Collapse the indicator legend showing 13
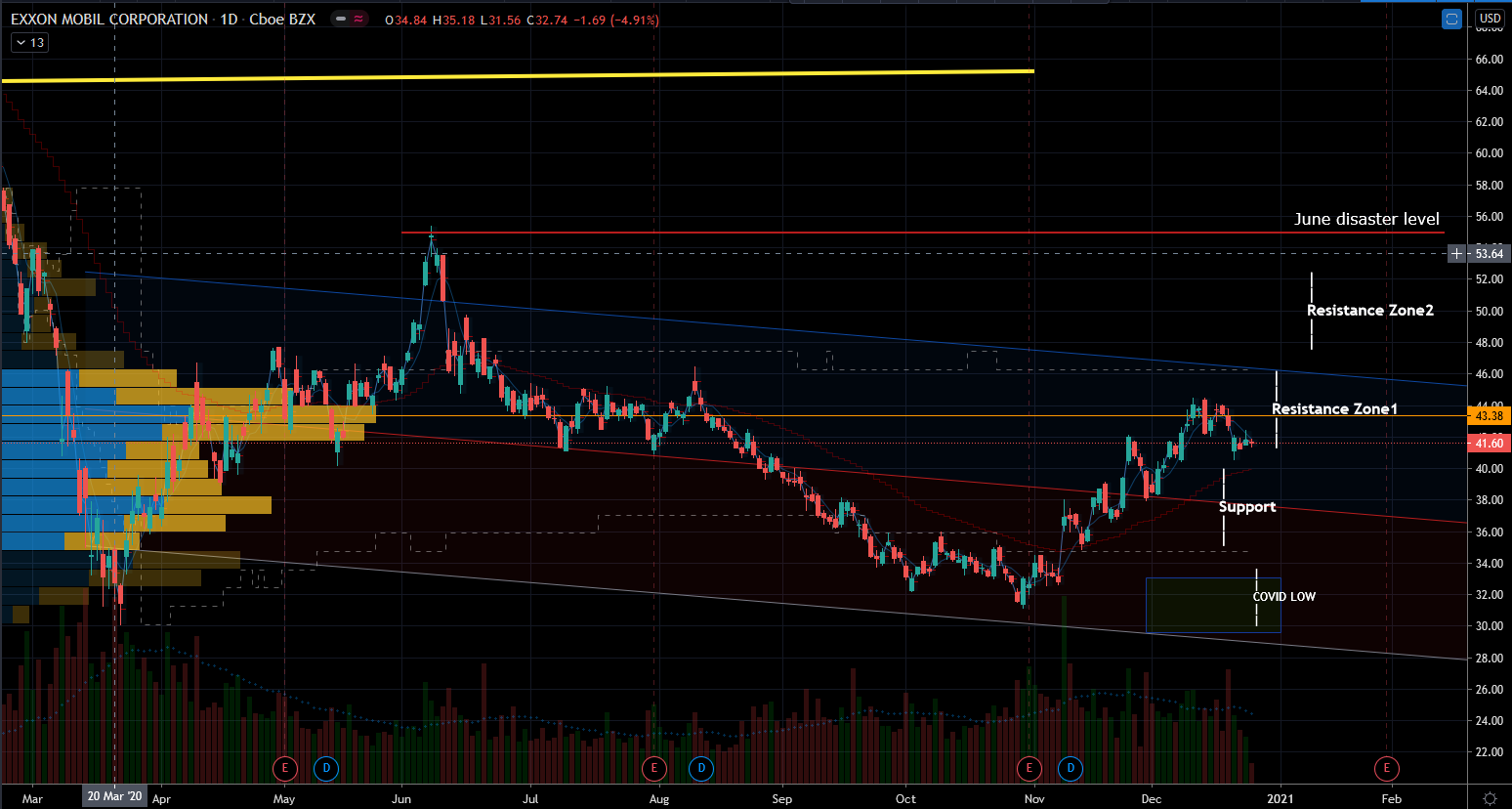Screen dimensions: 1512x809 point(29,43)
